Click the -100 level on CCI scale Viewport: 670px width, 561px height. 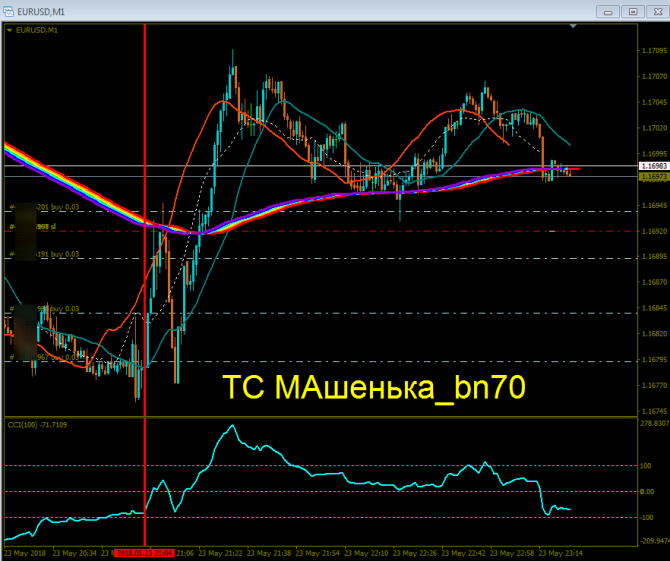[x=646, y=517]
